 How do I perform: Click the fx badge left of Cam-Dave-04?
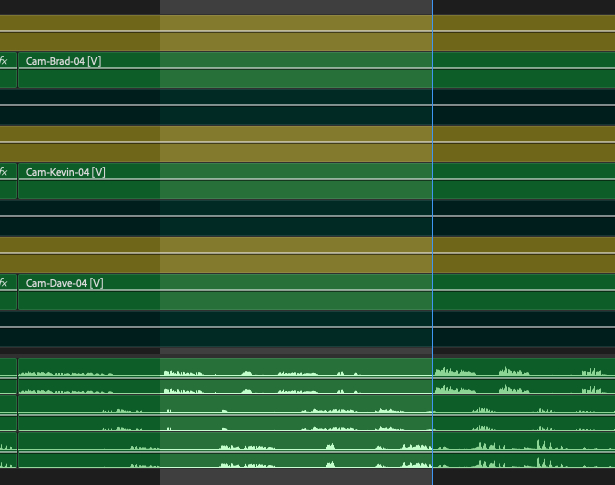tap(5, 283)
